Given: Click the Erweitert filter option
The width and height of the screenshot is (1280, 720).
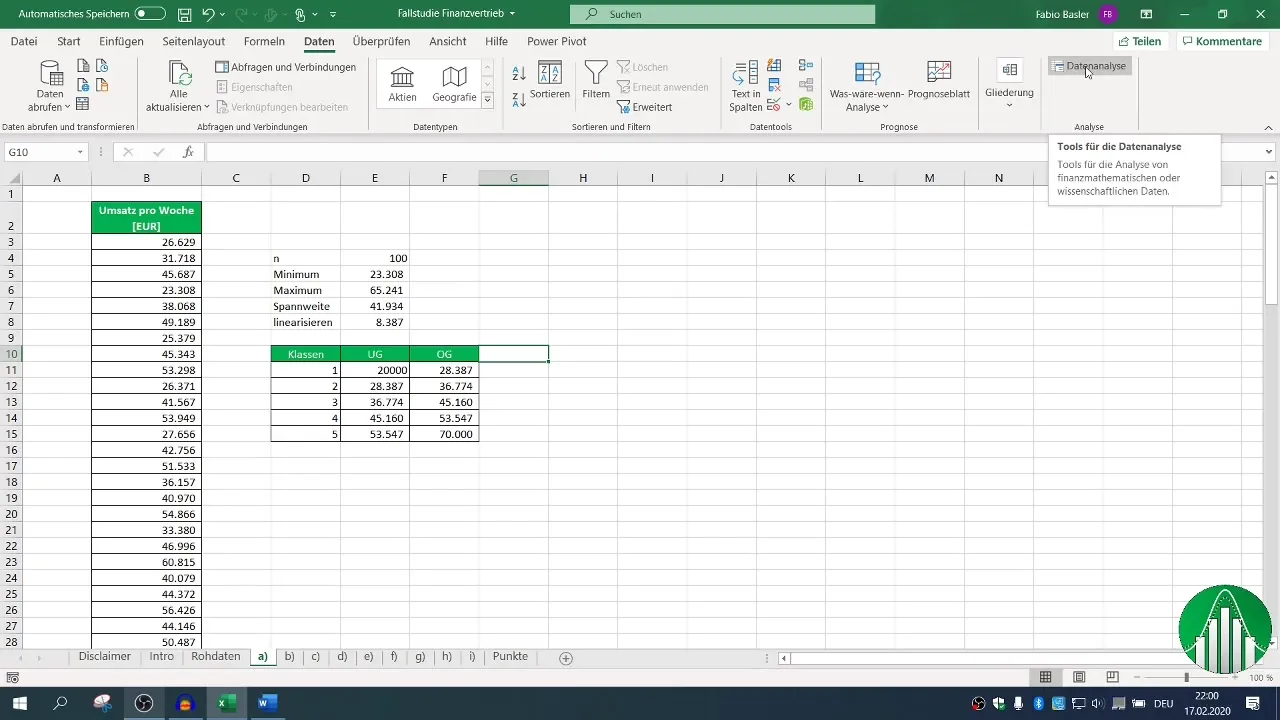Looking at the screenshot, I should (x=645, y=107).
